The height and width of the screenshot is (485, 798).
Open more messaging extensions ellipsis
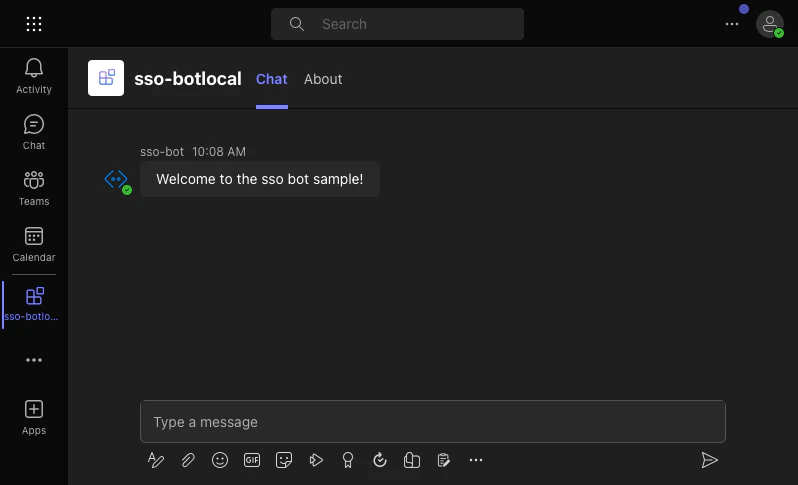click(x=476, y=460)
